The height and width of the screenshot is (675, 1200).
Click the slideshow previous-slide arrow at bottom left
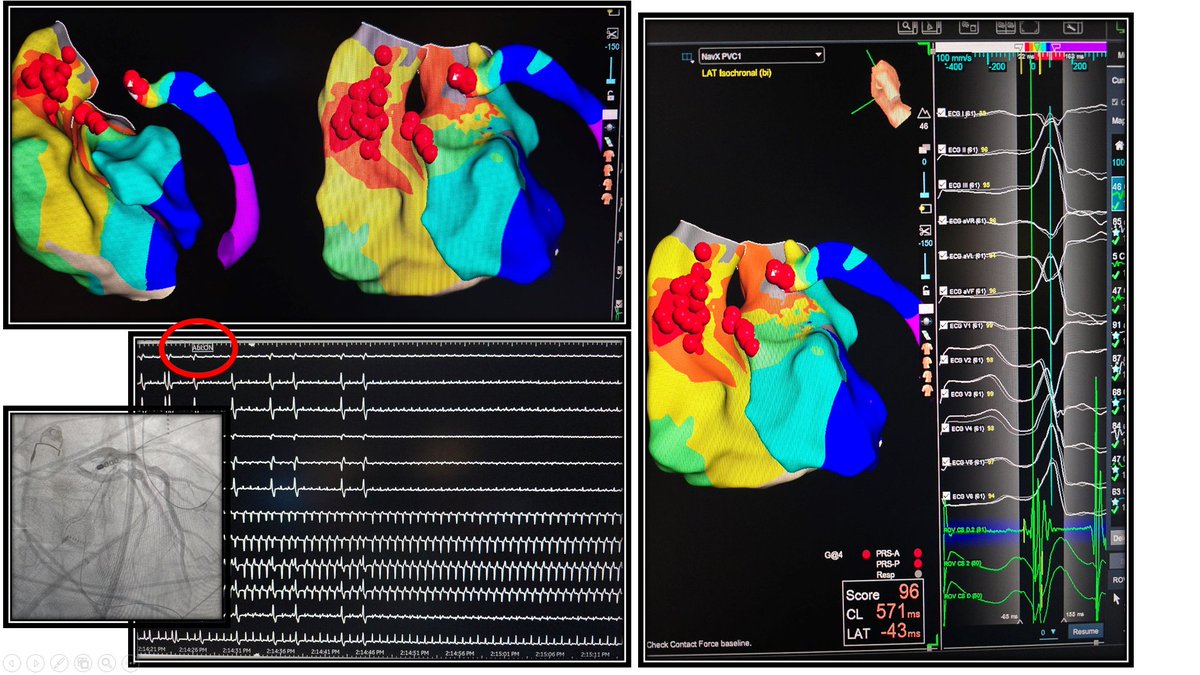click(11, 663)
